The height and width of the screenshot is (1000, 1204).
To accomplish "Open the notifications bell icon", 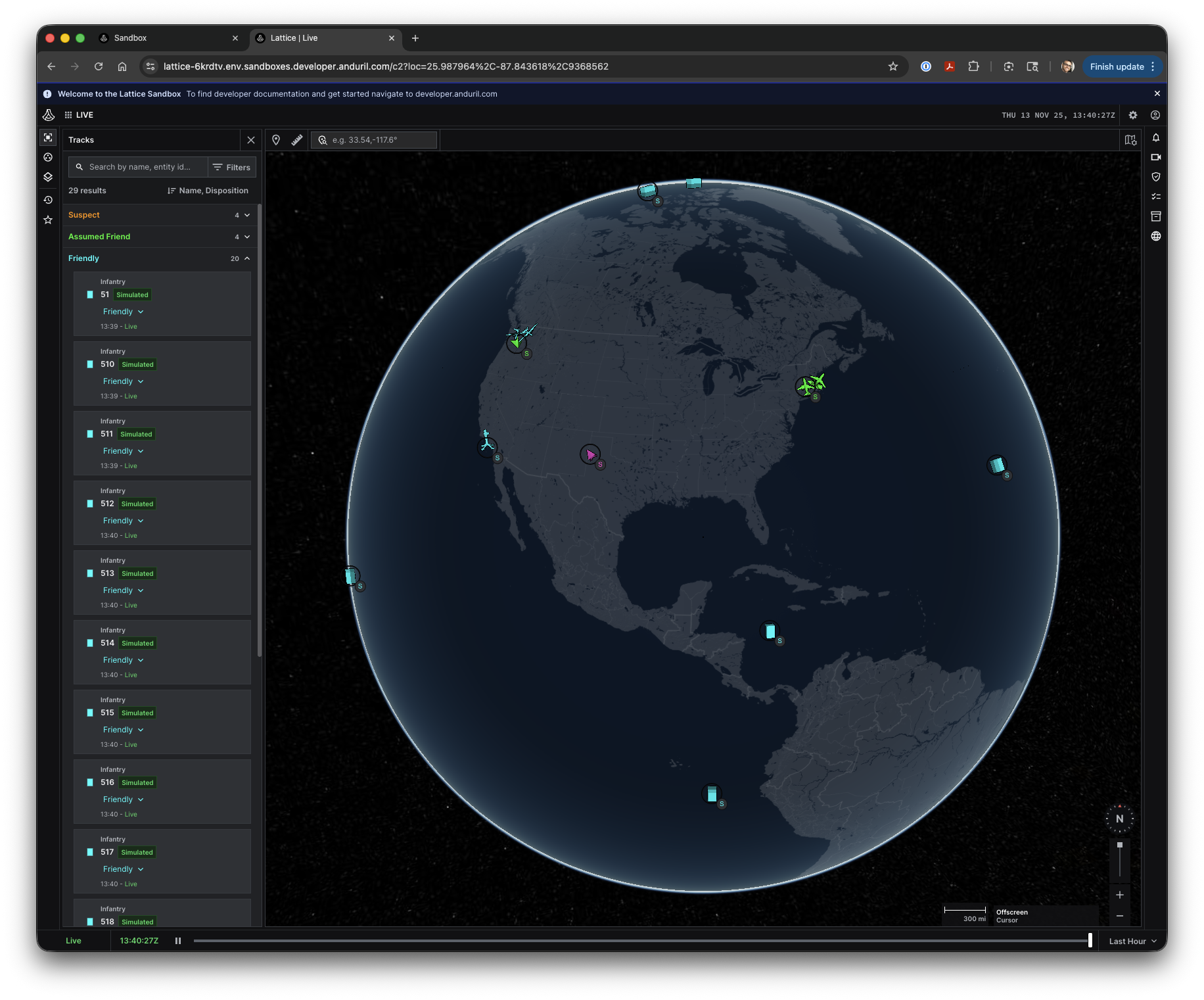I will 1156,137.
